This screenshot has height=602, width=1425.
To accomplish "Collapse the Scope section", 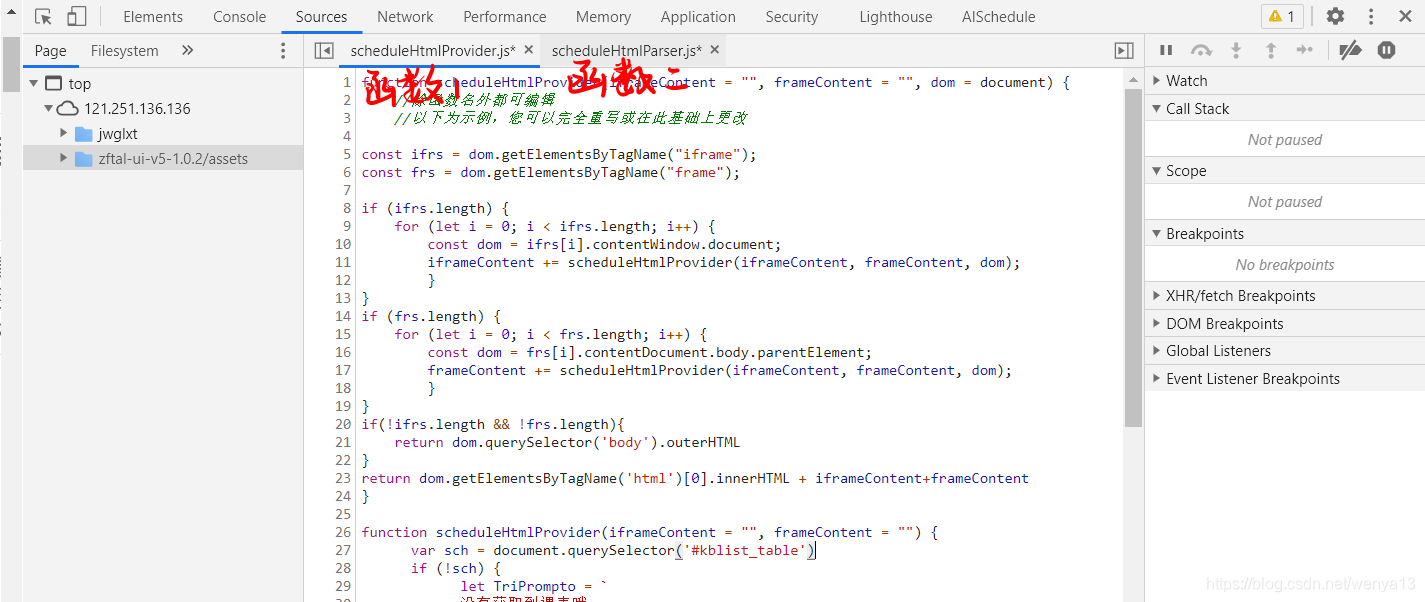I will click(x=1285, y=171).
